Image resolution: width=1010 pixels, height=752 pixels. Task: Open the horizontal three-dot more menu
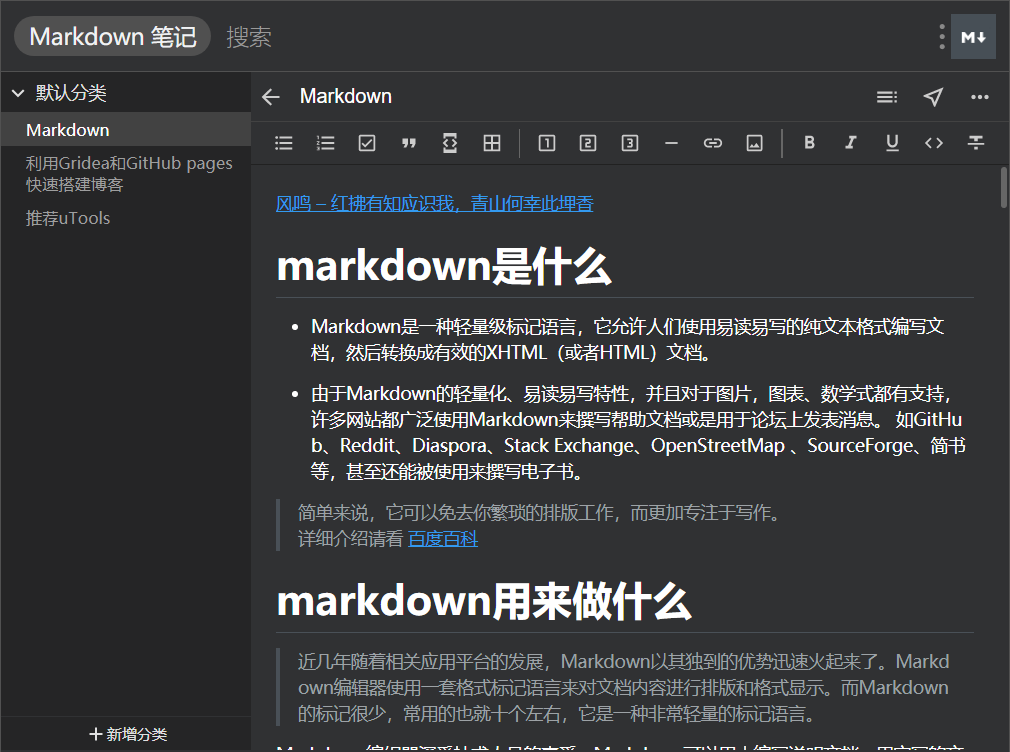pyautogui.click(x=980, y=97)
